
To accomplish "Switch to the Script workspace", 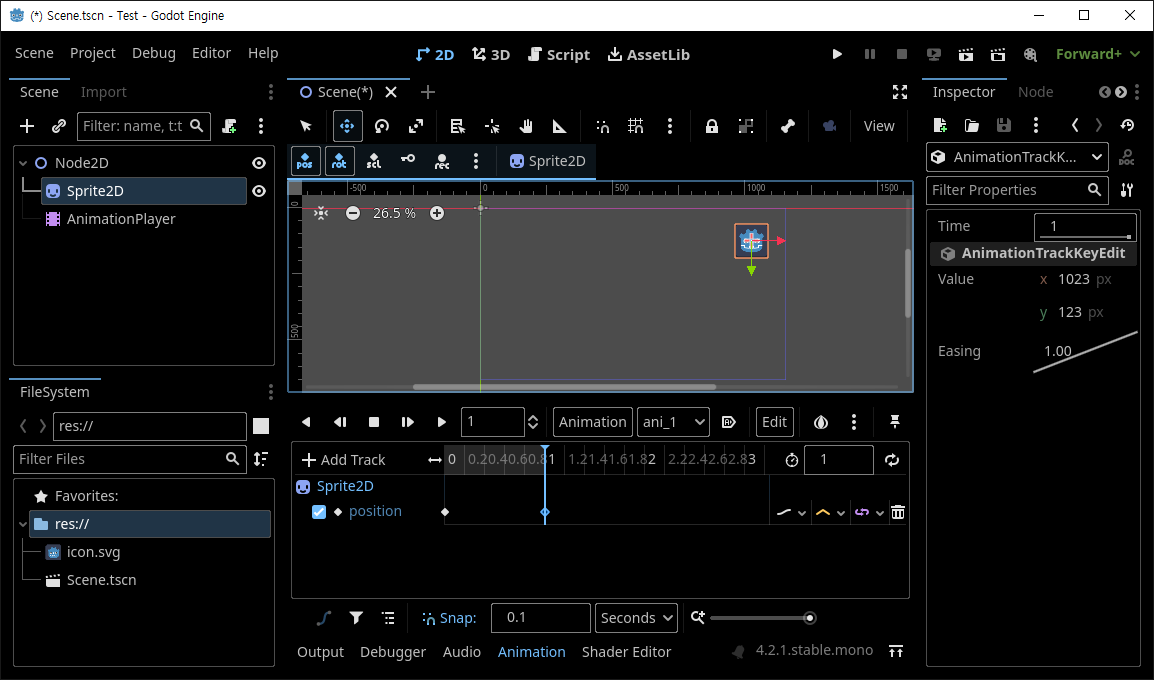I will tap(559, 54).
